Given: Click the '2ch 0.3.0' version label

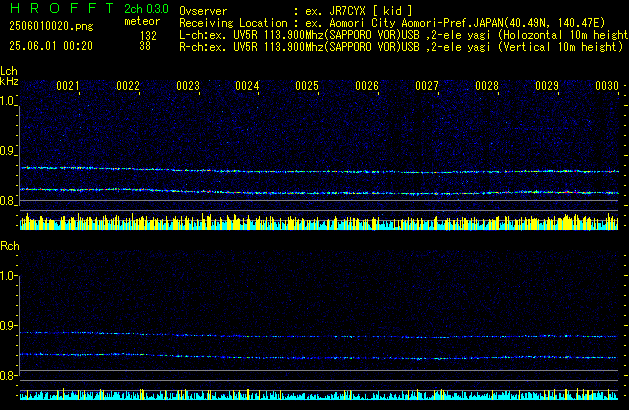Looking at the screenshot, I should point(146,9).
